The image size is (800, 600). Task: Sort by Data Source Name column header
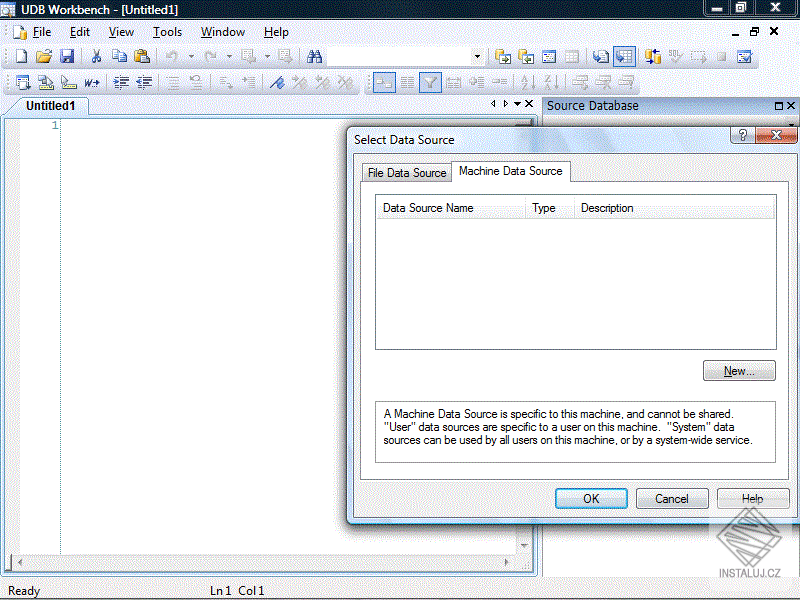451,208
